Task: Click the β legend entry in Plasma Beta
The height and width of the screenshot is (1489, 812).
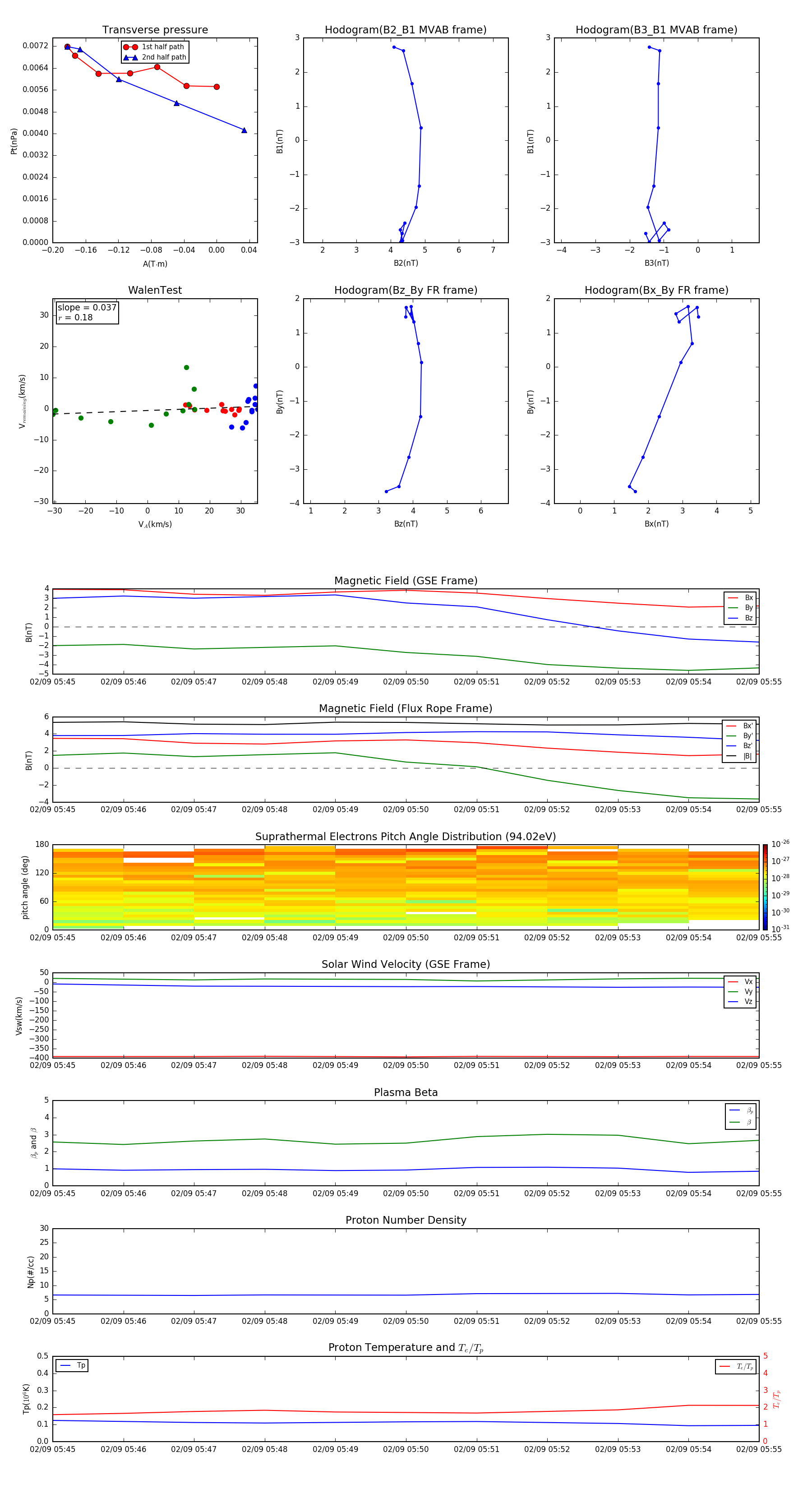Action: tap(741, 1122)
